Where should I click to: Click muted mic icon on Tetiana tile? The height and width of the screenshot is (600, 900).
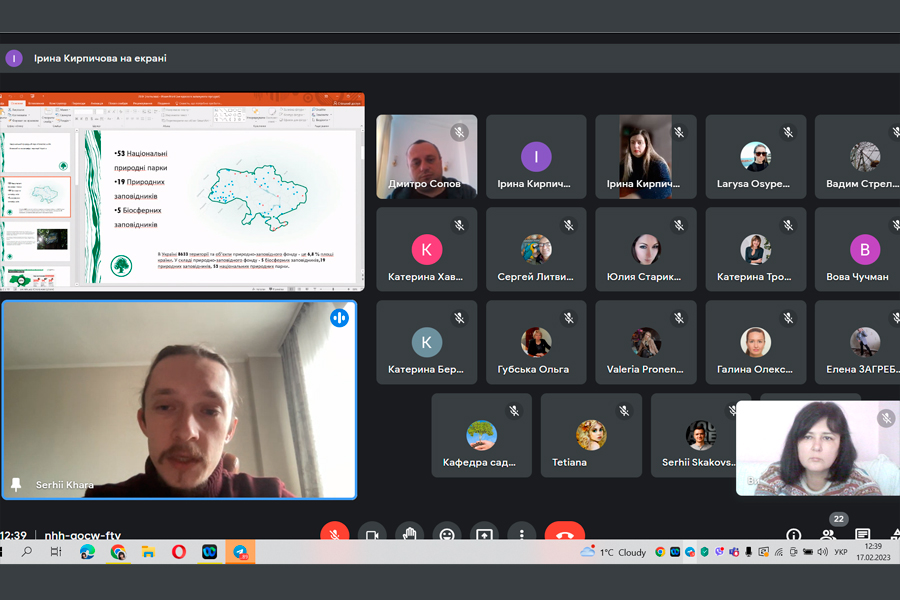pos(624,411)
